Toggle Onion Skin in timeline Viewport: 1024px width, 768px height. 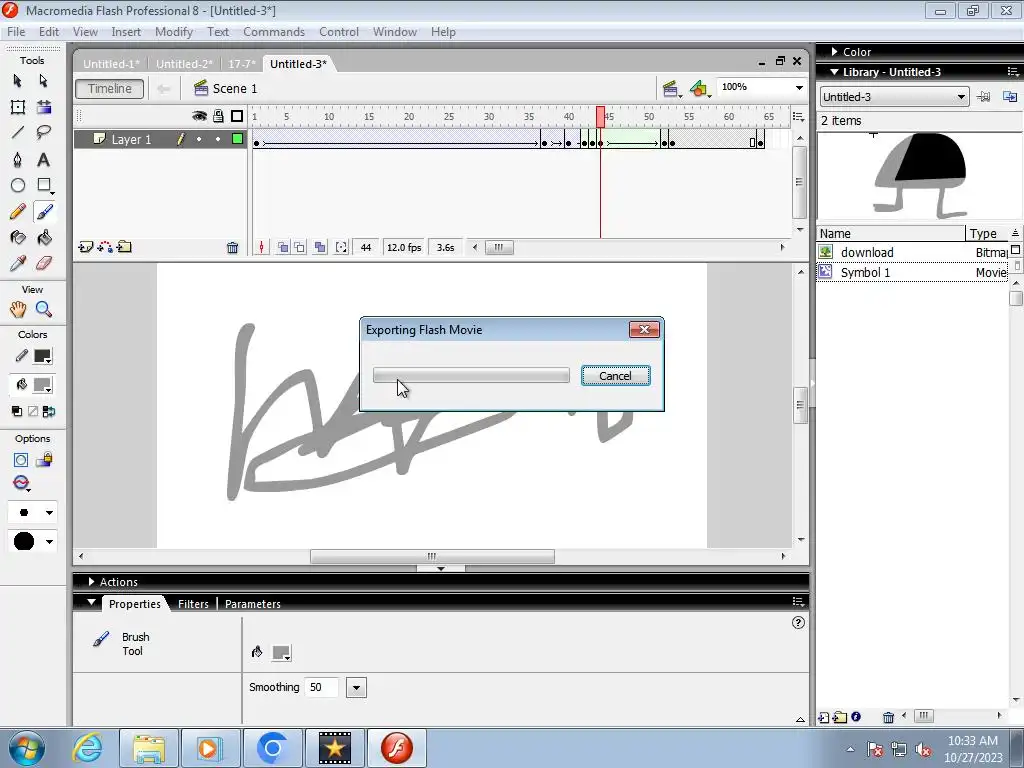283,248
